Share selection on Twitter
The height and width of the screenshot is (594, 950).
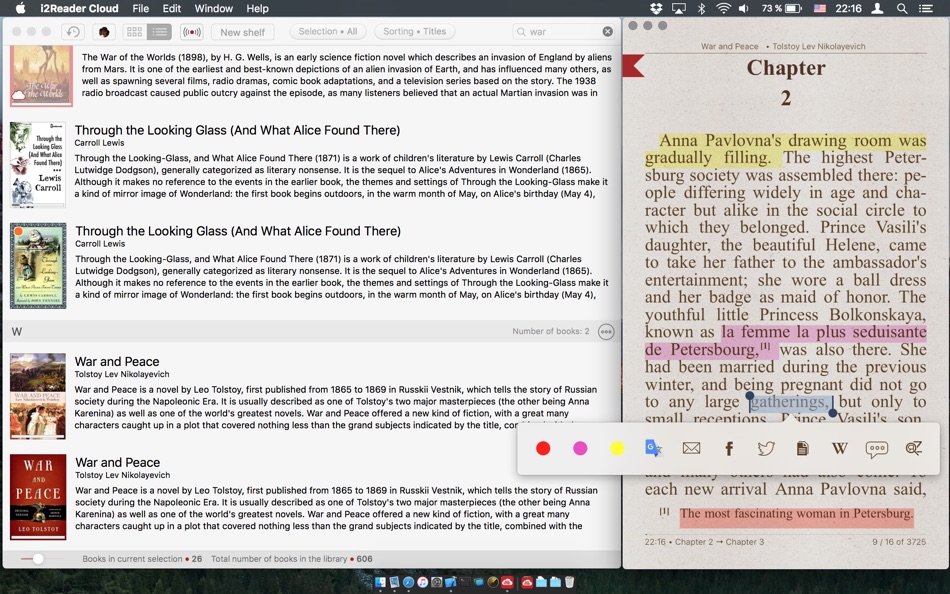[x=766, y=448]
